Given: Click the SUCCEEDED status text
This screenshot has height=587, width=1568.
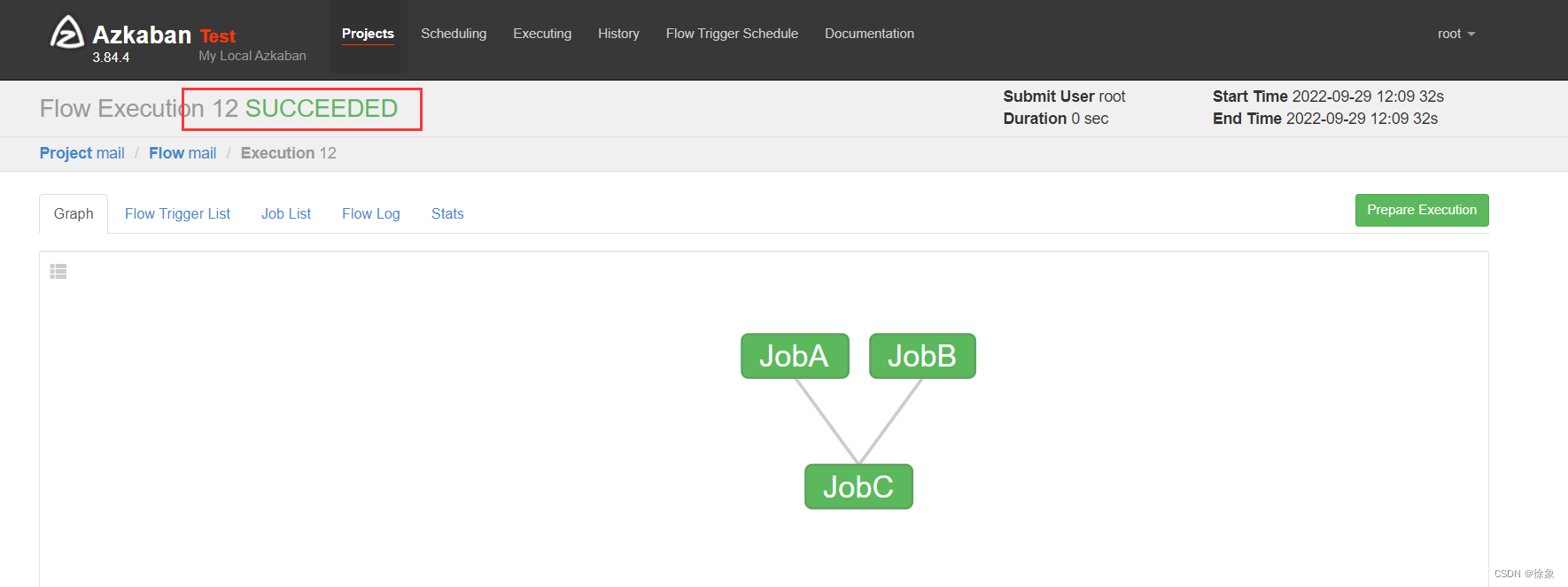Looking at the screenshot, I should [x=322, y=108].
